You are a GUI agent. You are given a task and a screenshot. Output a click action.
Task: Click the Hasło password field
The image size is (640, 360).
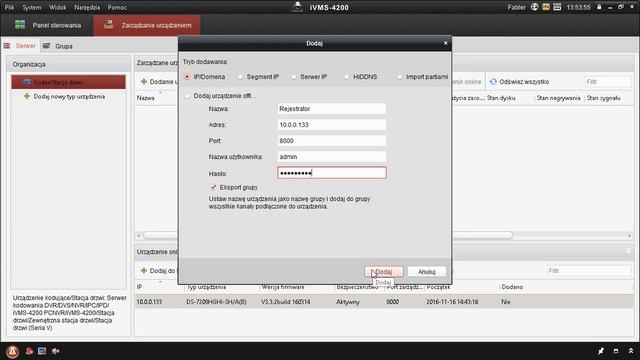click(x=331, y=173)
